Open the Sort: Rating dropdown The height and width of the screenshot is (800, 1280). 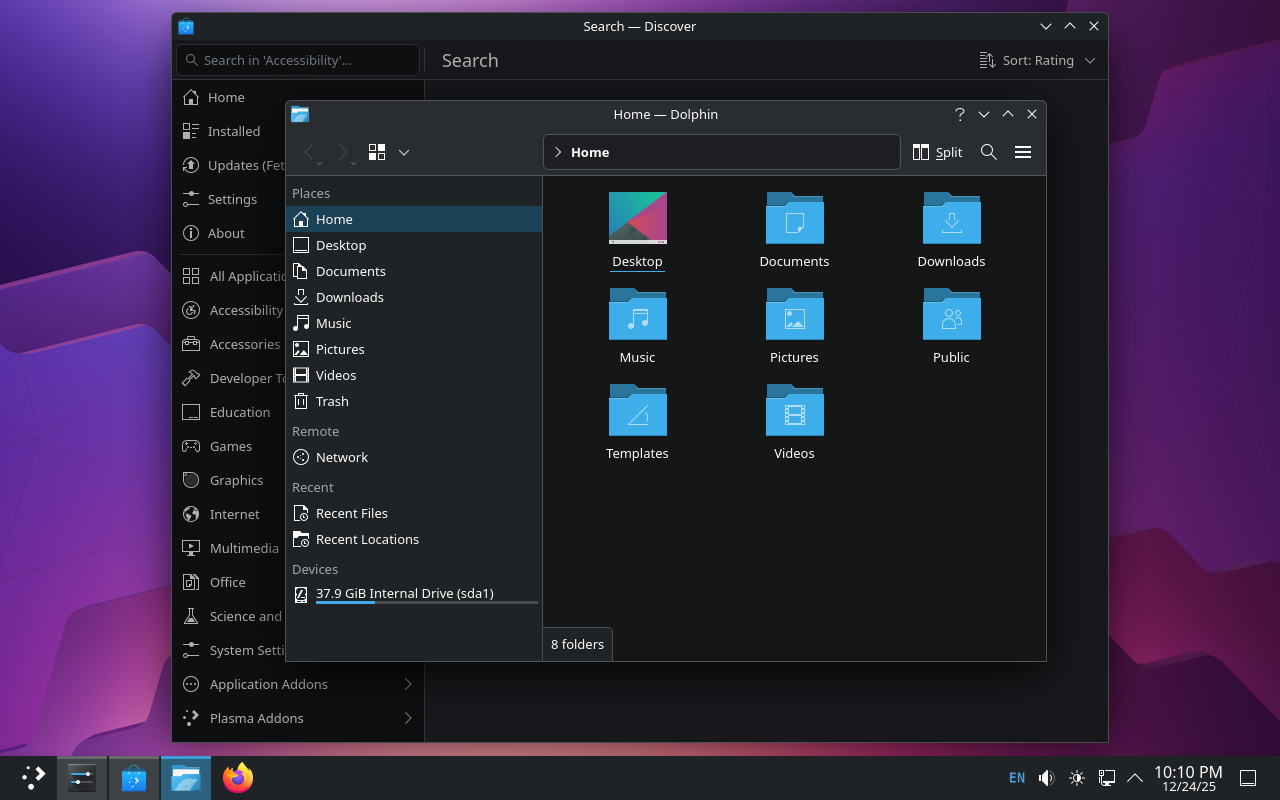click(1038, 60)
